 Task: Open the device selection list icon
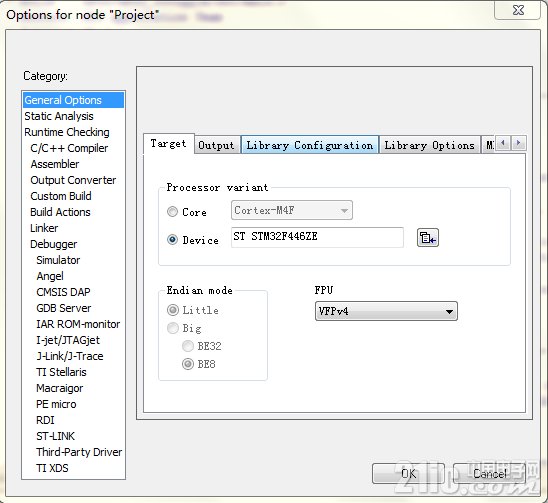[x=427, y=238]
